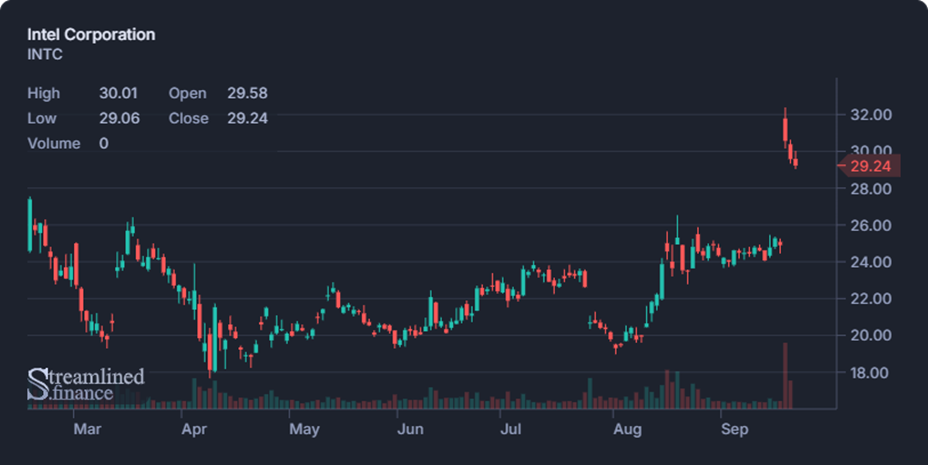Click the May label on time axis
Image resolution: width=928 pixels, height=465 pixels.
[x=304, y=429]
